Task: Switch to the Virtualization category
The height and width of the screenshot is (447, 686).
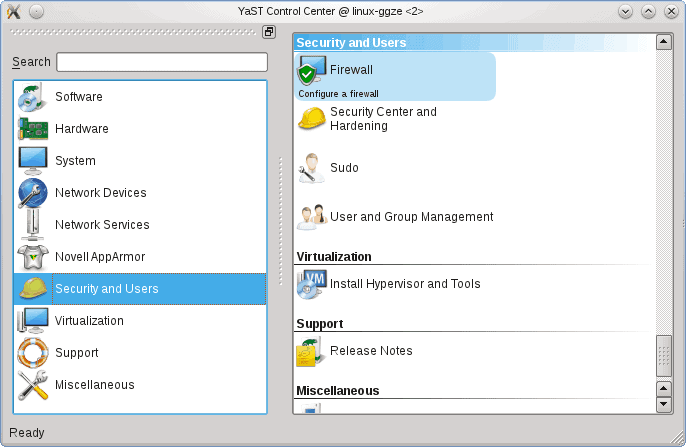Action: (x=89, y=321)
